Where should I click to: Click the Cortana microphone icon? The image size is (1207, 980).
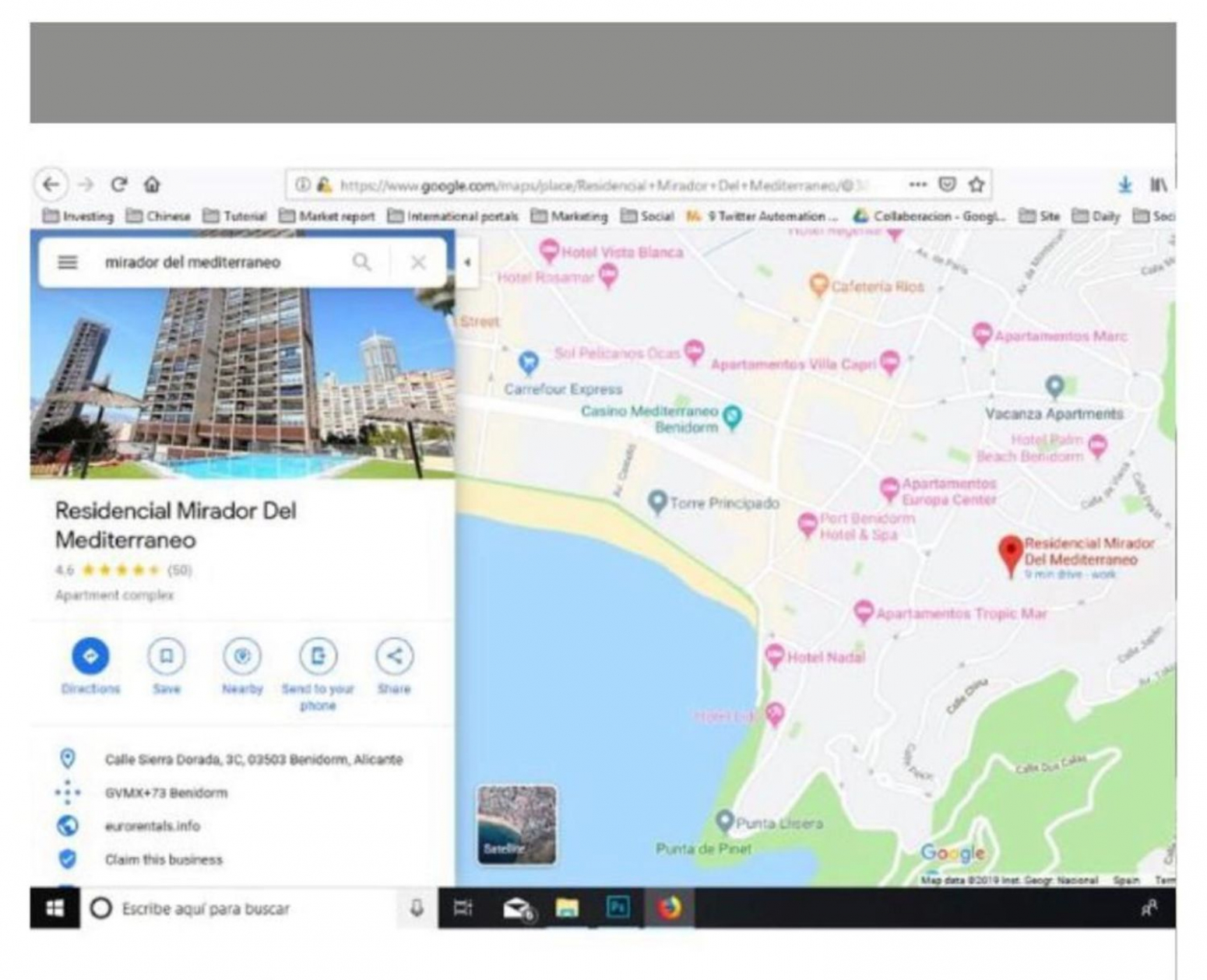(x=417, y=908)
